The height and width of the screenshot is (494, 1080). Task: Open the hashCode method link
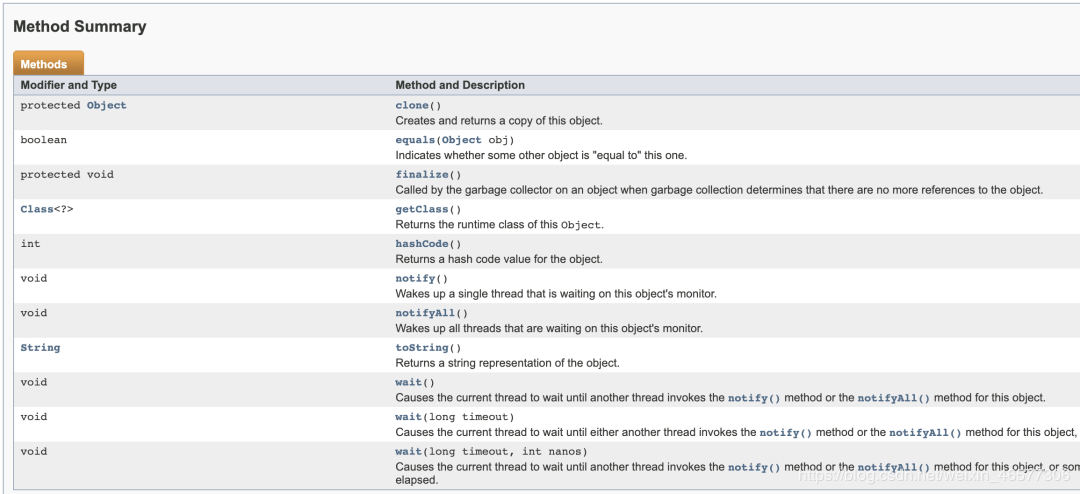[x=422, y=243]
